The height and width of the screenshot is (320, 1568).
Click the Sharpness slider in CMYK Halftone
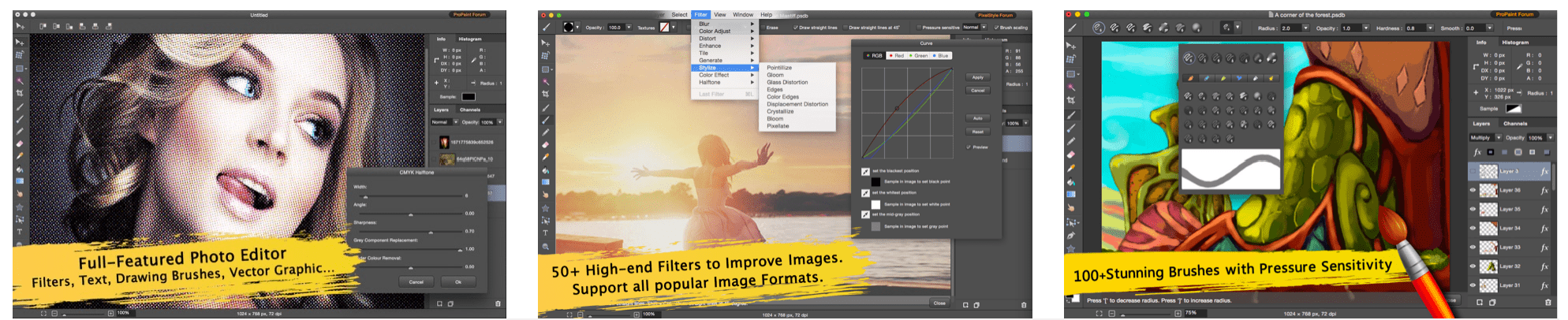click(431, 232)
